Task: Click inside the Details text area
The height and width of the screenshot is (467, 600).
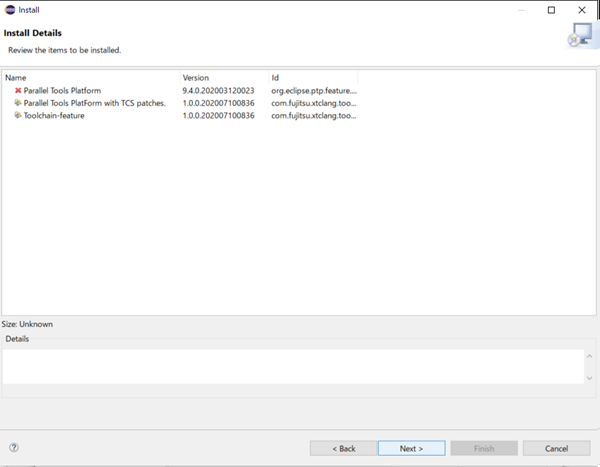Action: [290, 366]
